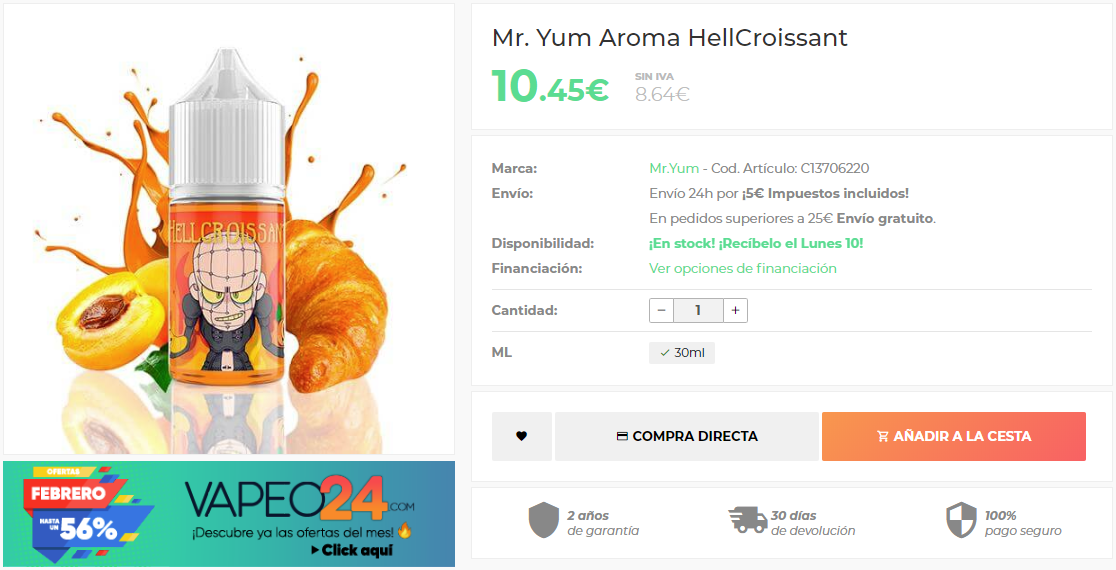Click the Mr. Yum Aroma HellCroissant title
Viewport: 1116px width, 570px height.
coord(670,38)
